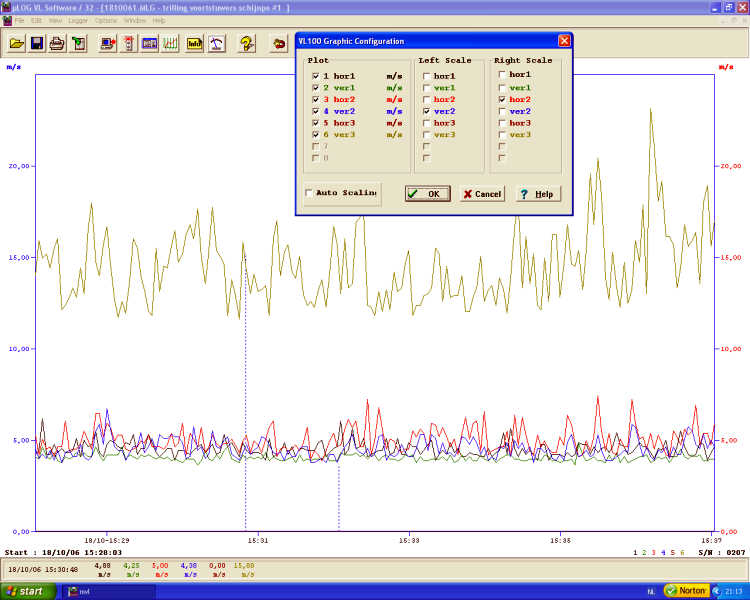Check ver1 under Right Scale
750x600 pixels.
(x=502, y=88)
